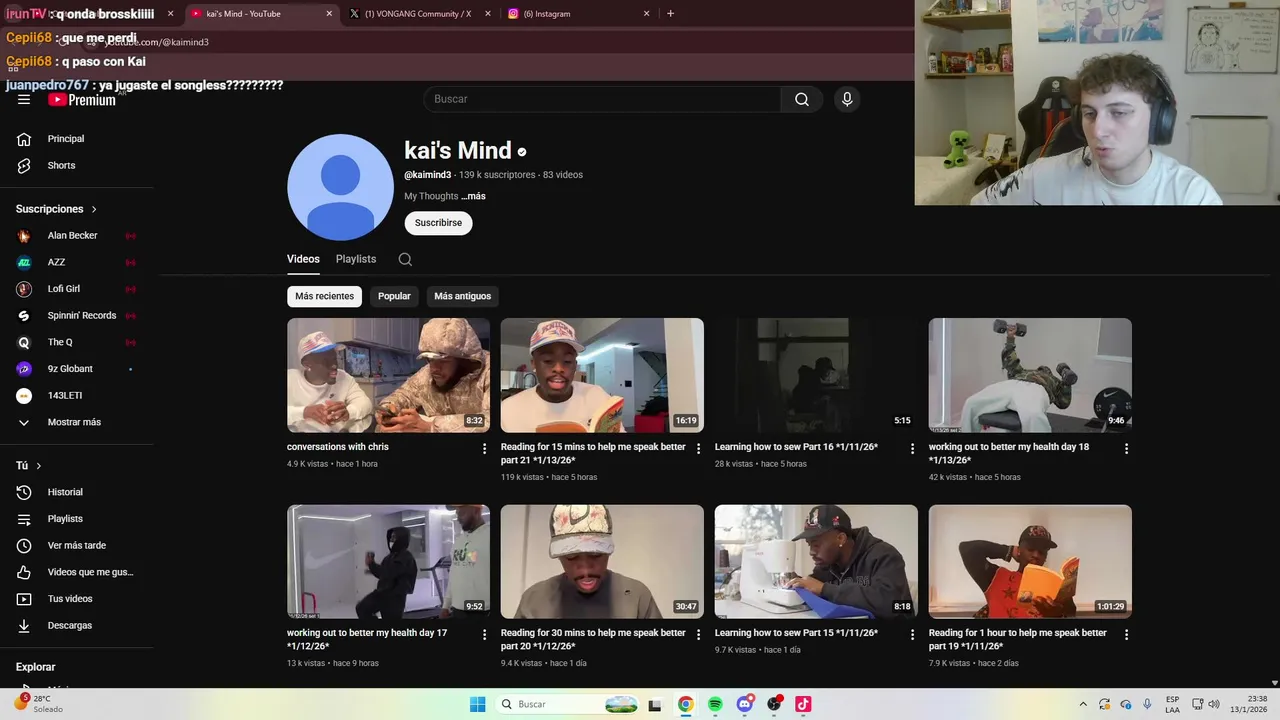Click the Principal home icon
The image size is (1280, 720).
coord(24,139)
